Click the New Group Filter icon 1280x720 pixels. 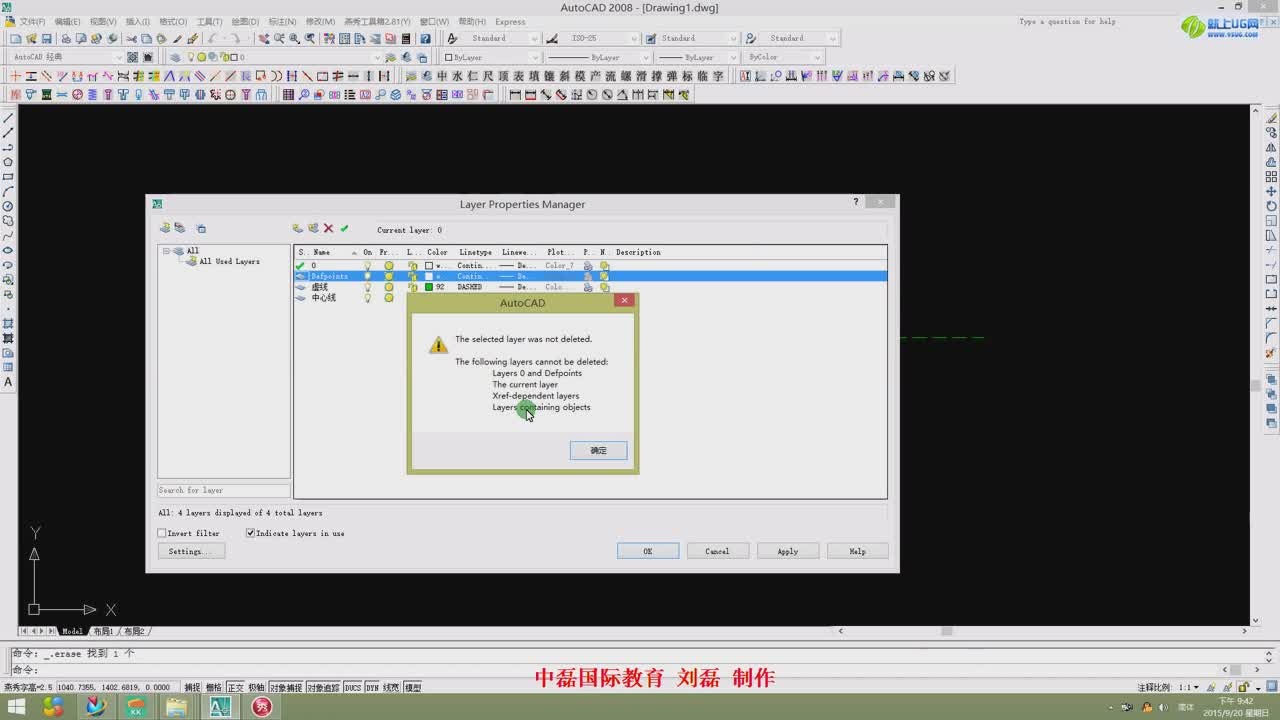(x=180, y=229)
